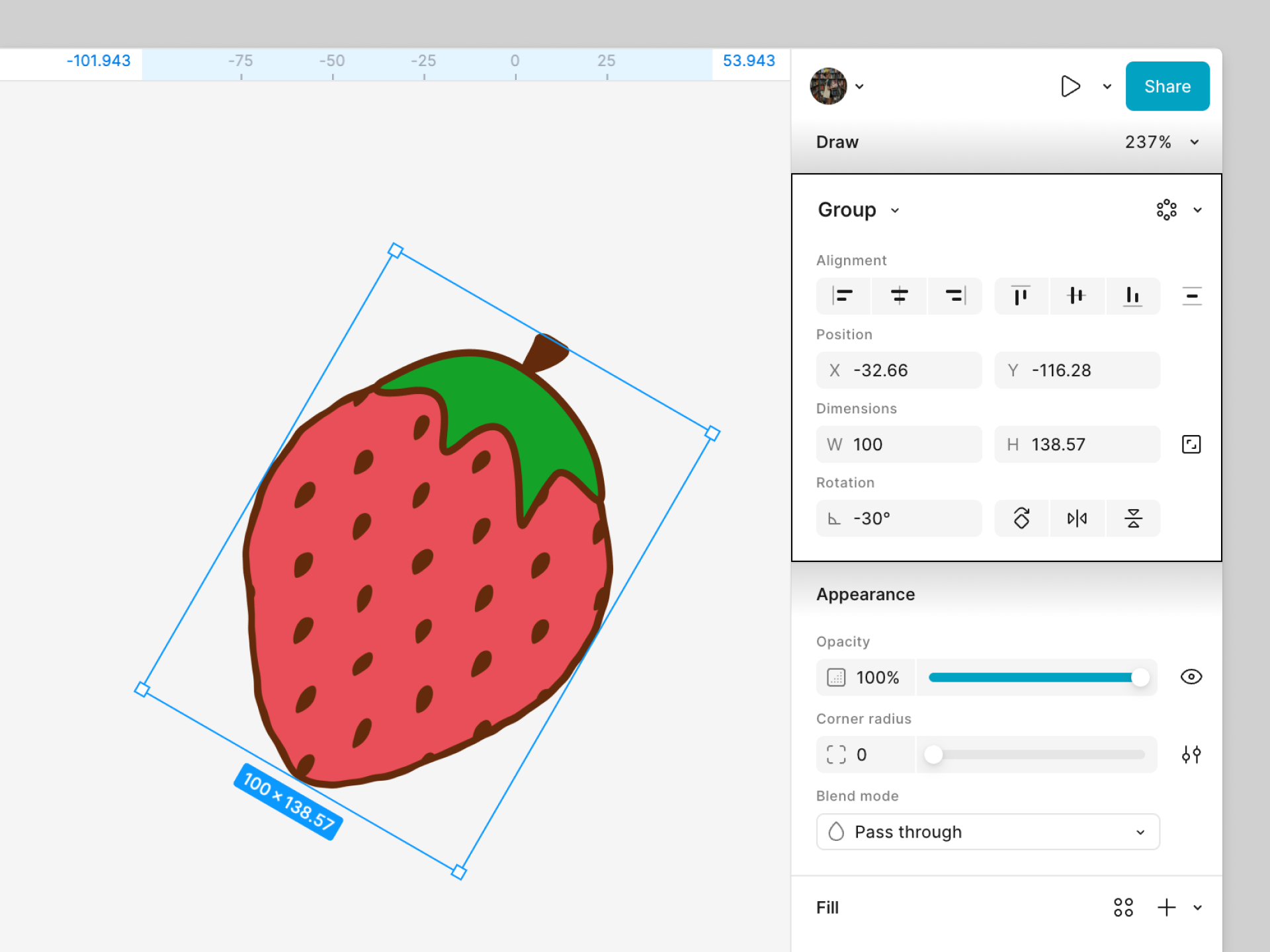
Task: Open the Pass through blend mode dropdown
Action: pos(988,832)
